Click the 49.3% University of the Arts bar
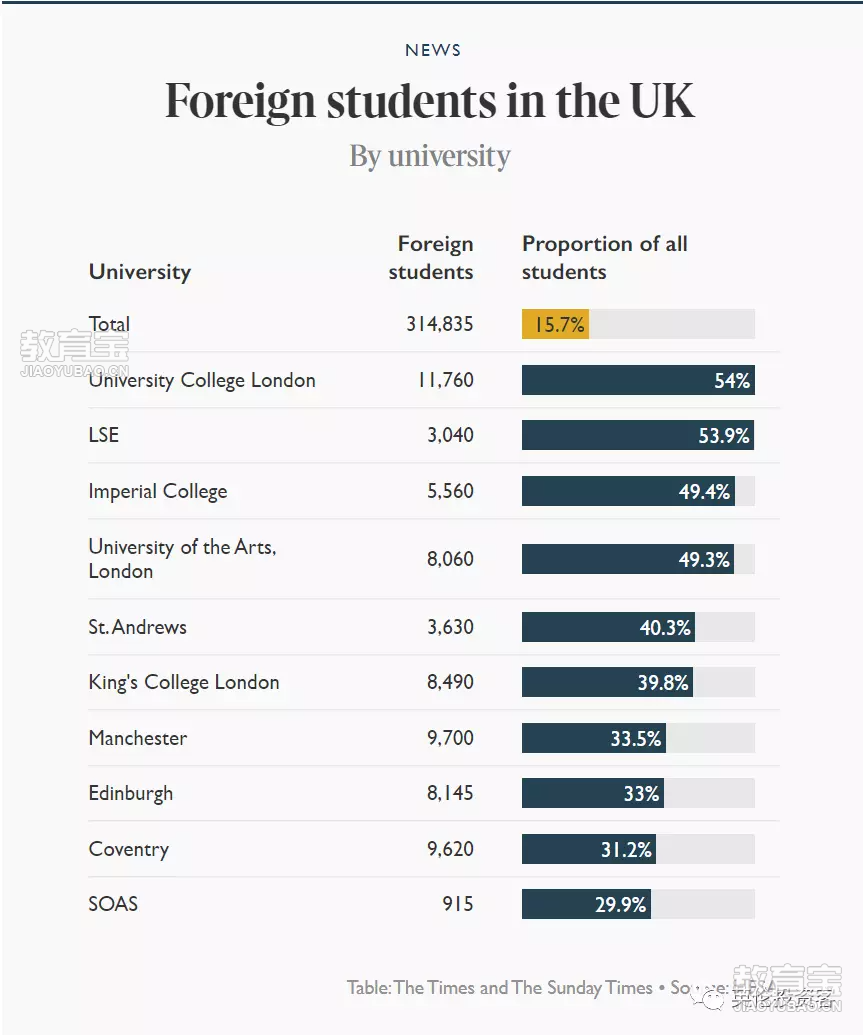The height and width of the screenshot is (1035, 863). point(628,559)
